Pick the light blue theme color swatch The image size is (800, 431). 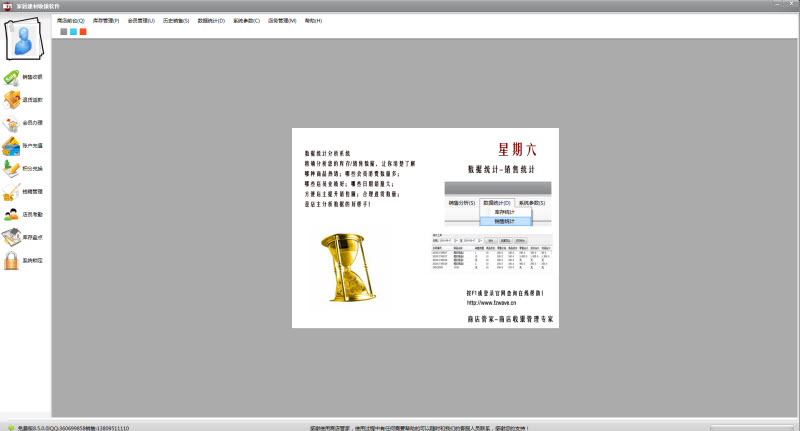pyautogui.click(x=73, y=32)
